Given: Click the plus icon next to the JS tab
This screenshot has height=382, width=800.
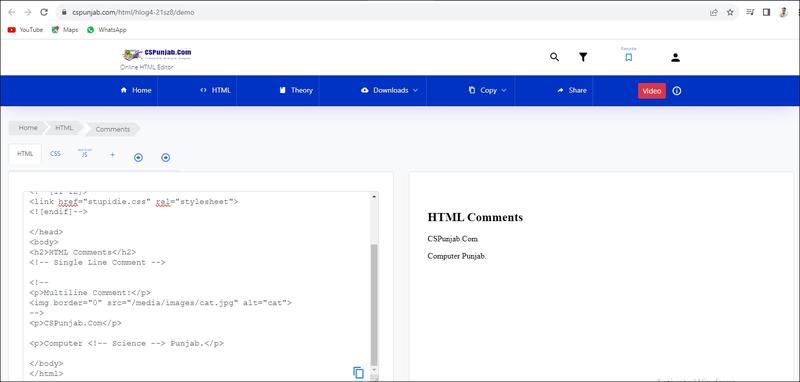Looking at the screenshot, I should pyautogui.click(x=112, y=155).
